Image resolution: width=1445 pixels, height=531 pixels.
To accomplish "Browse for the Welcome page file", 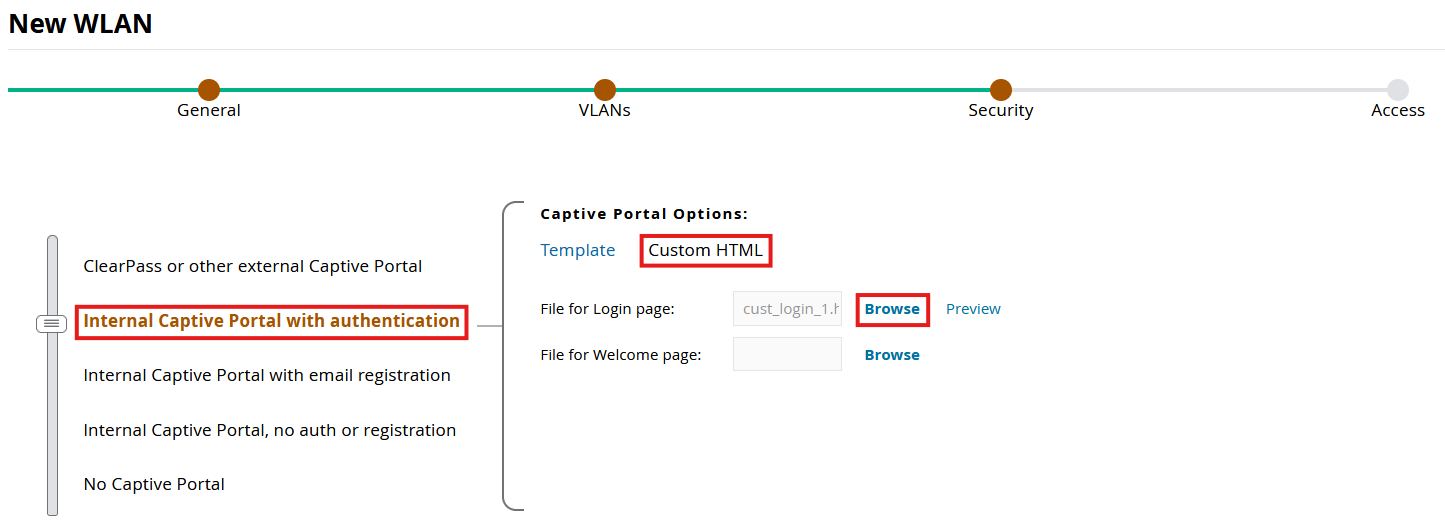I will pyautogui.click(x=892, y=355).
